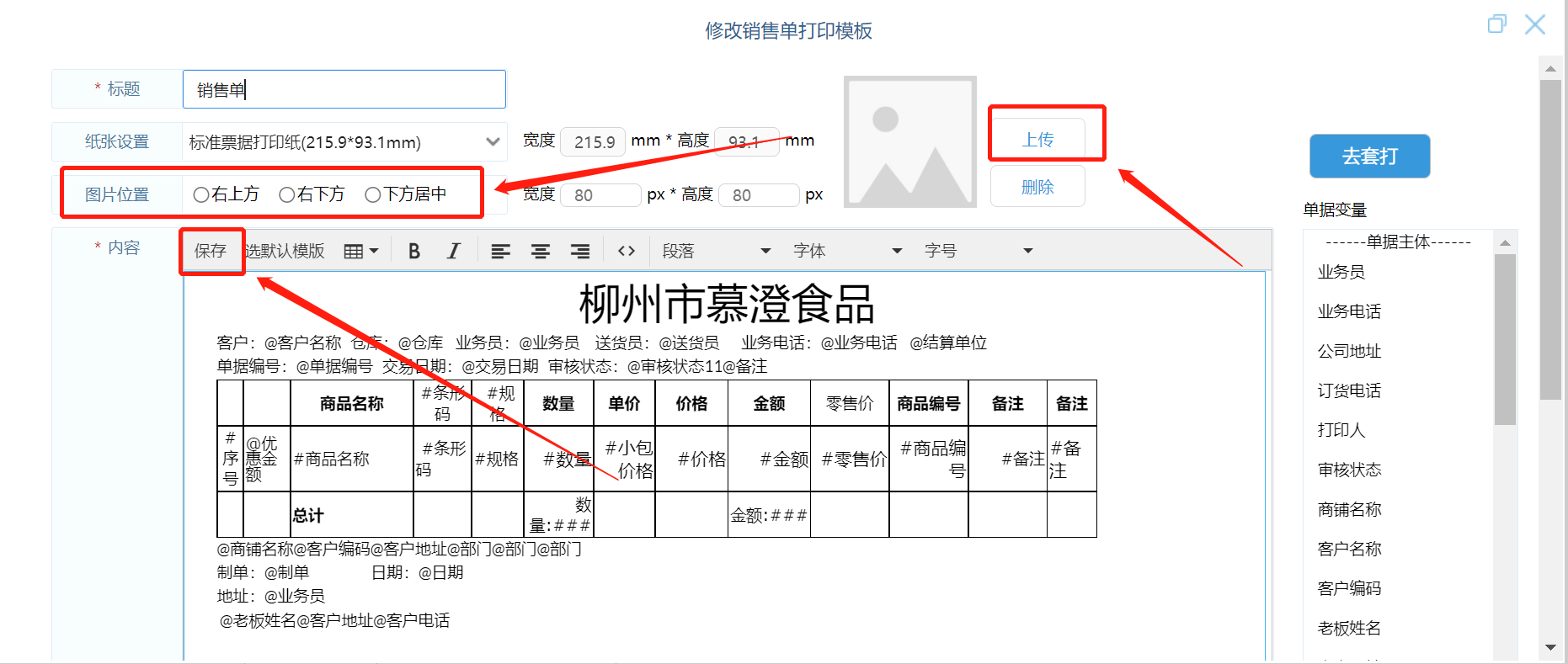Click the 标题 title input field

(344, 89)
